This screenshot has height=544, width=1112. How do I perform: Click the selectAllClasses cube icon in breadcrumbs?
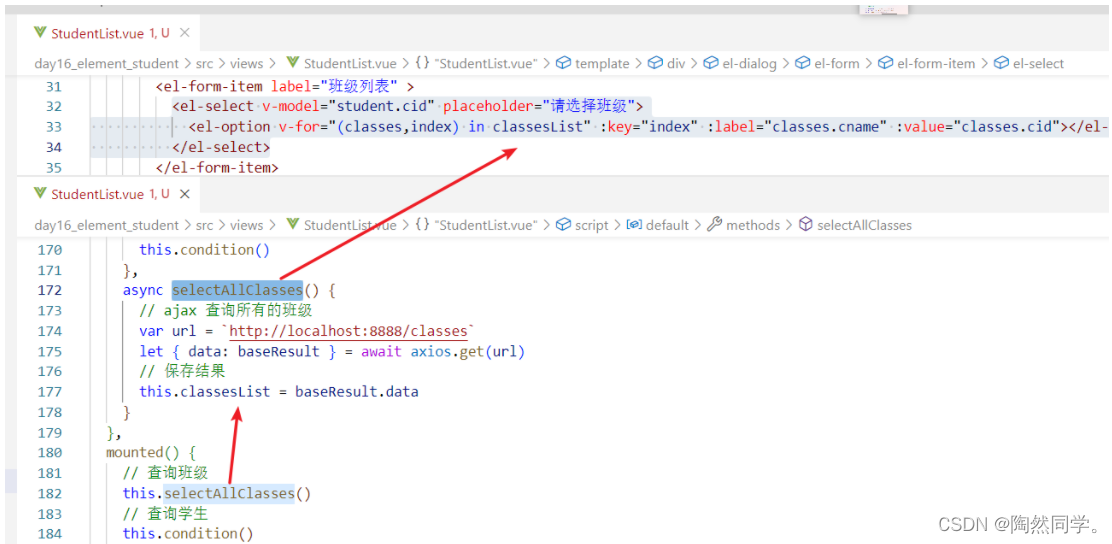pyautogui.click(x=806, y=225)
